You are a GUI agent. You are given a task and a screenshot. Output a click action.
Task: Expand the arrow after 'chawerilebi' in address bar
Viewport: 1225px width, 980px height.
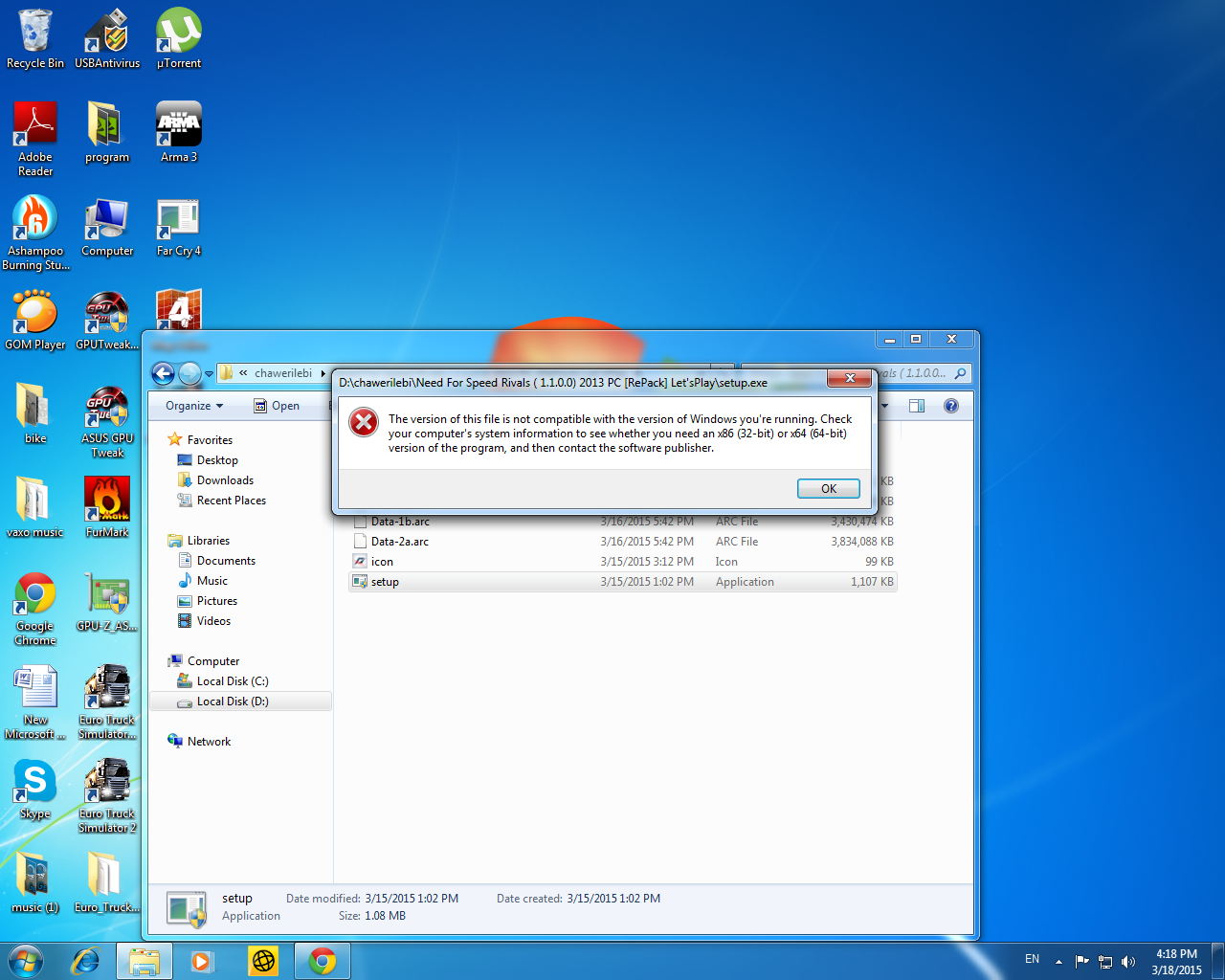pos(323,373)
